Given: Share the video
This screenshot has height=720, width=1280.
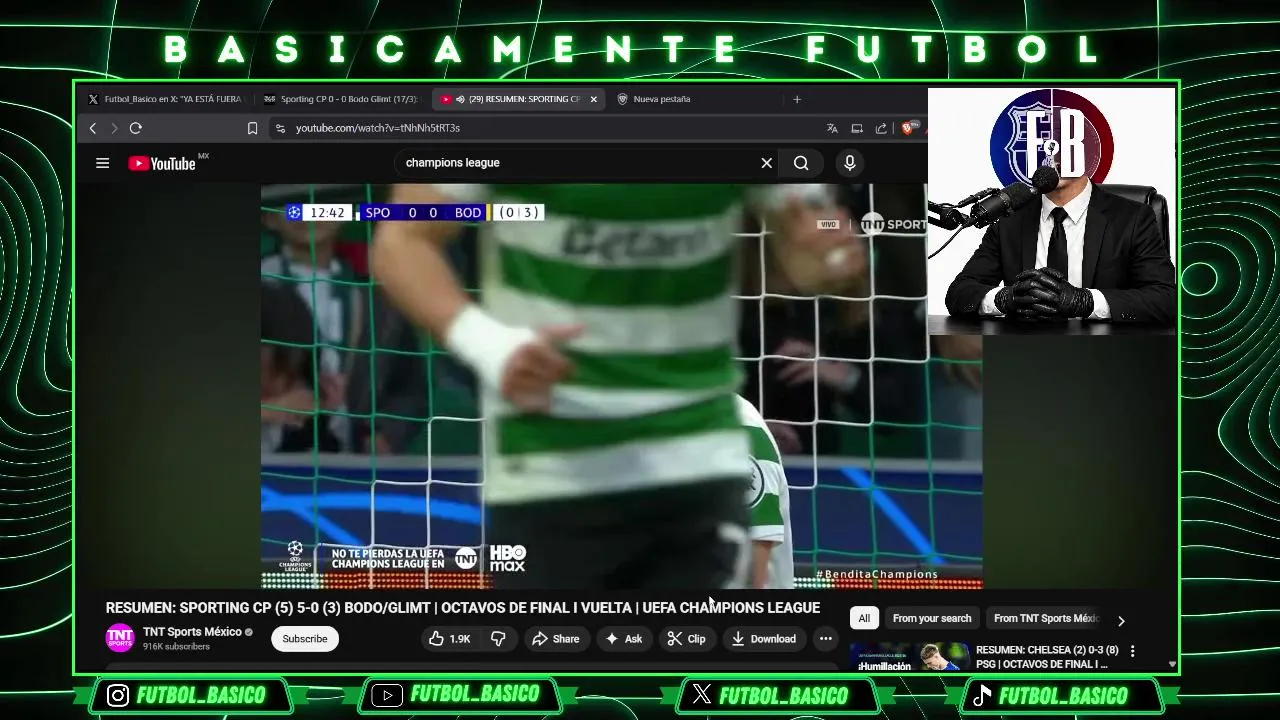Looking at the screenshot, I should pos(555,639).
